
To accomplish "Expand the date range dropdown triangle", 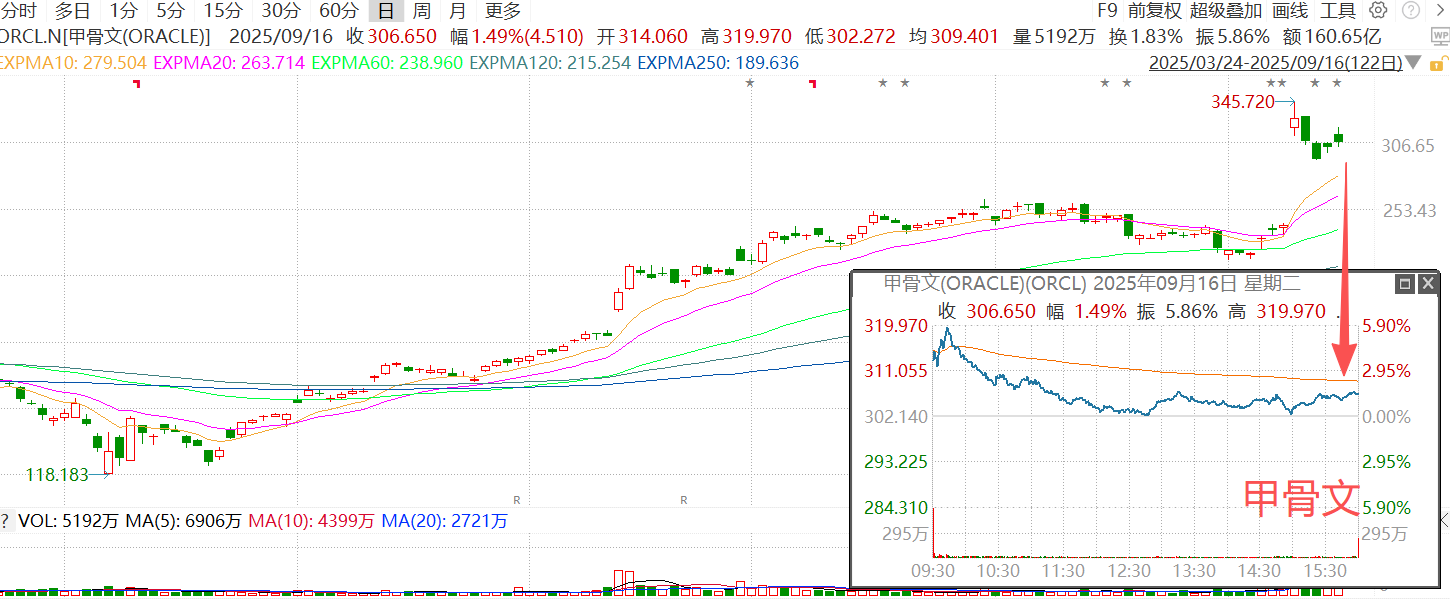I will [1412, 62].
